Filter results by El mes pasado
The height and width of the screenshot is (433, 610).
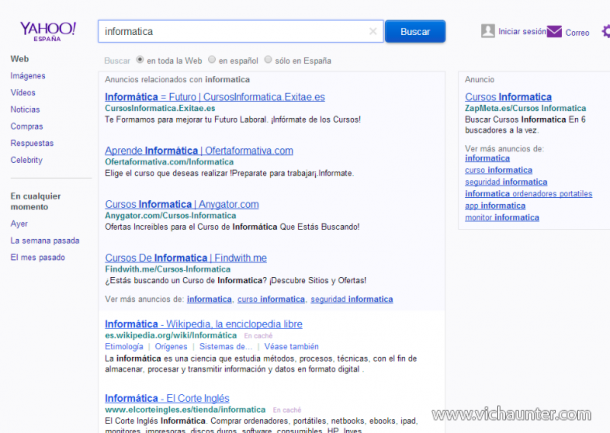click(x=38, y=257)
